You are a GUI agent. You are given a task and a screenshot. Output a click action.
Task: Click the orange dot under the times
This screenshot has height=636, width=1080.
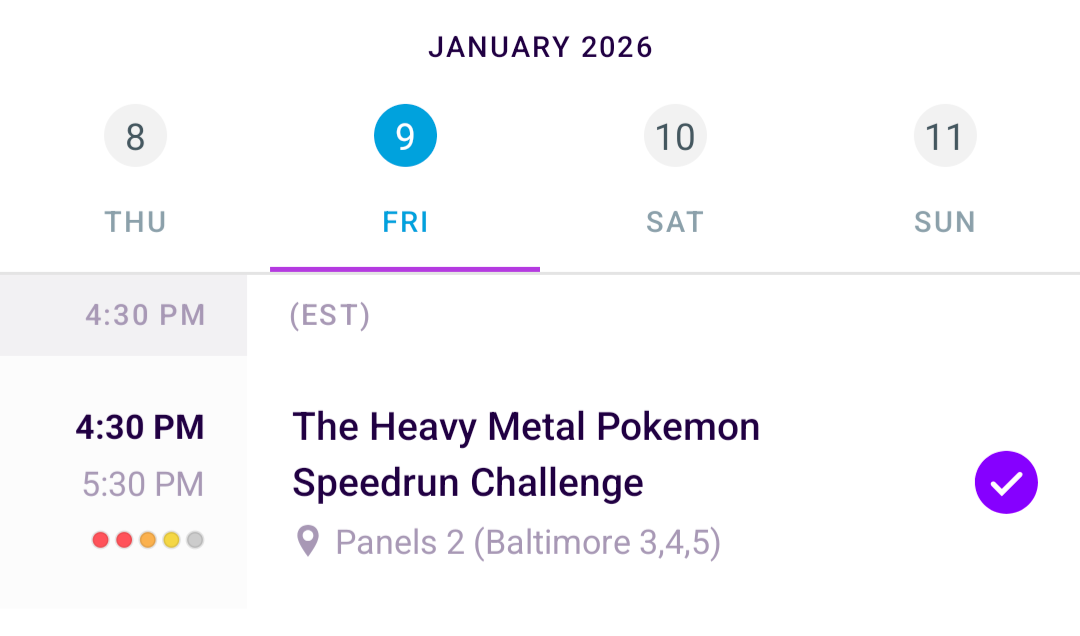(148, 540)
